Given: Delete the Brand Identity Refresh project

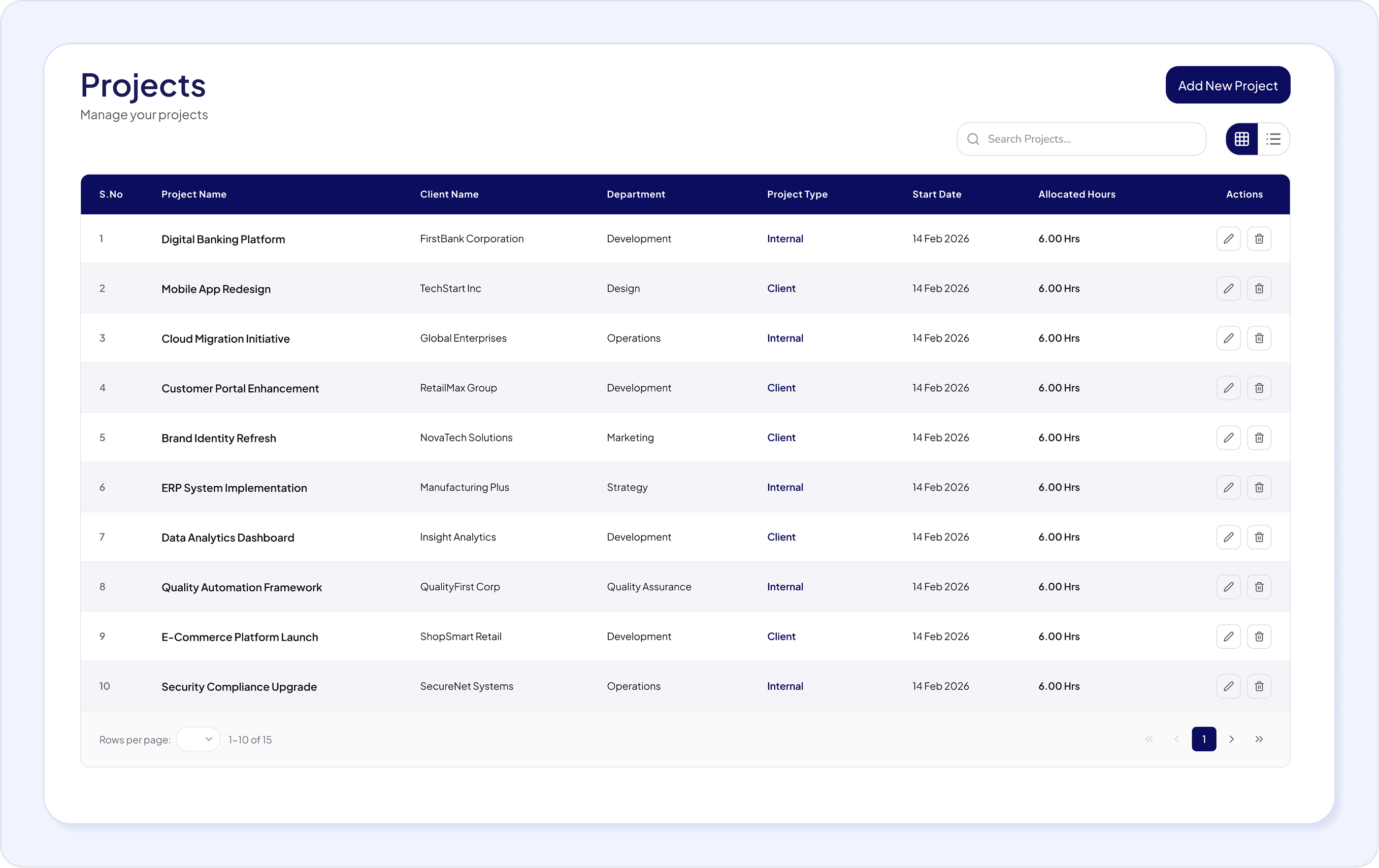Looking at the screenshot, I should [x=1259, y=438].
